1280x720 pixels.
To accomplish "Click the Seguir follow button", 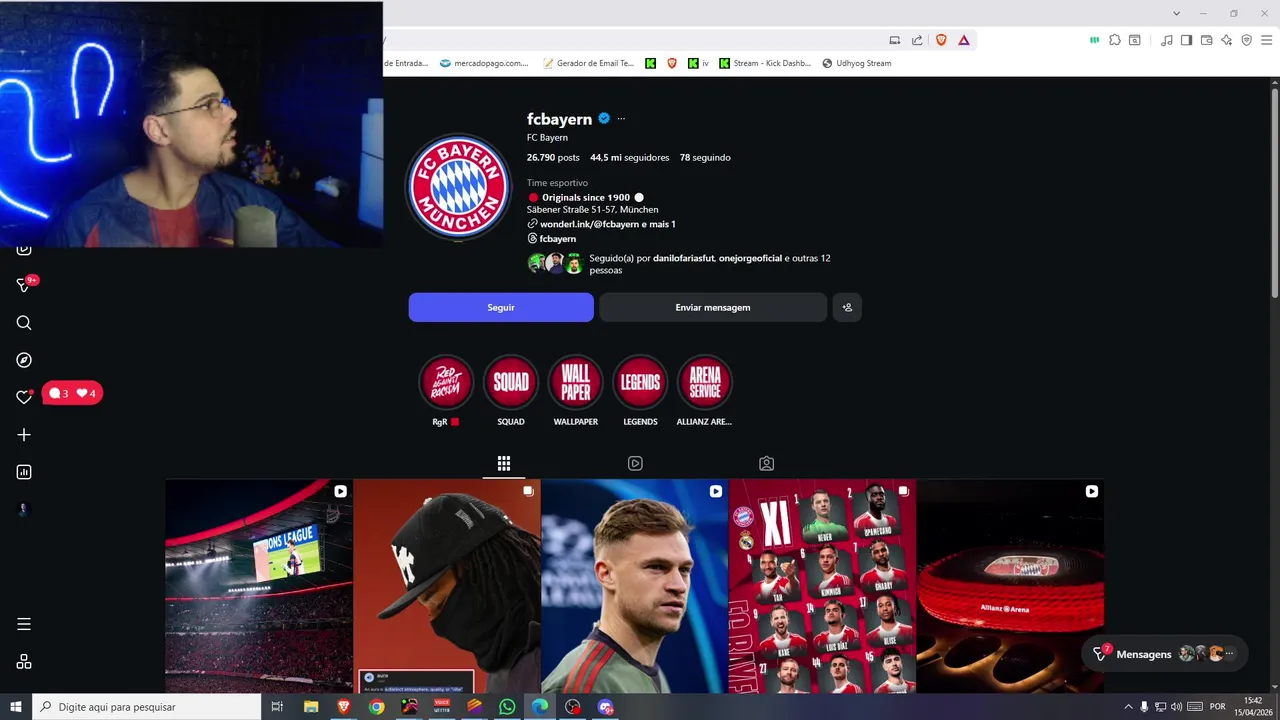I will coord(501,307).
